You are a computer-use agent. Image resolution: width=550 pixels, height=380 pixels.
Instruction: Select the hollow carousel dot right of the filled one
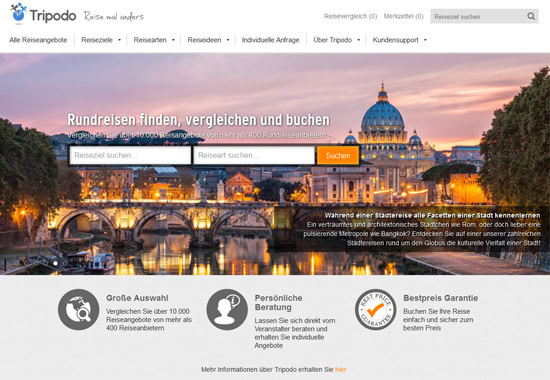[x=65, y=263]
